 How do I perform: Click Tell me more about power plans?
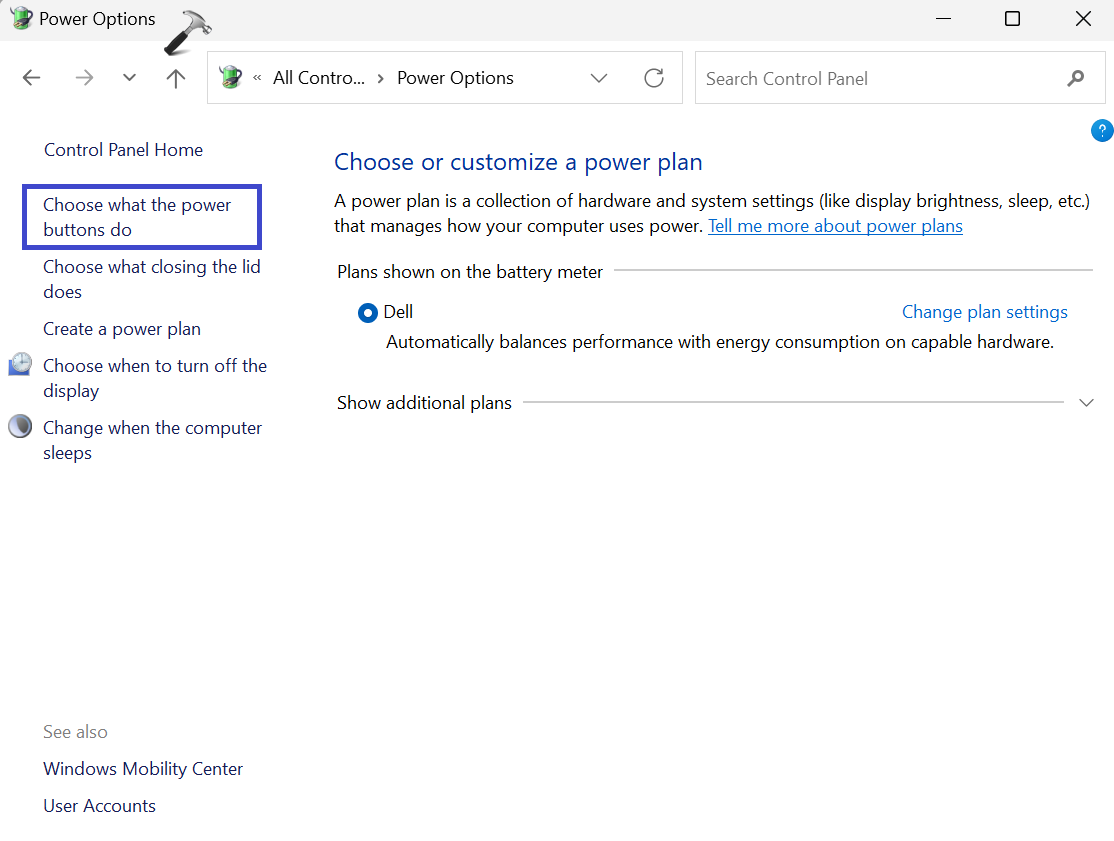(x=835, y=226)
